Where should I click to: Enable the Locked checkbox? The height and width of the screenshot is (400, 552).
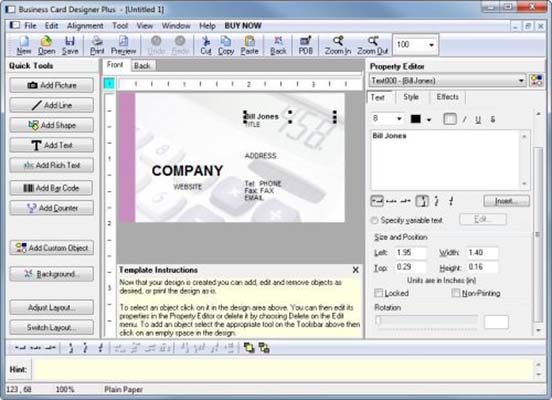point(378,293)
